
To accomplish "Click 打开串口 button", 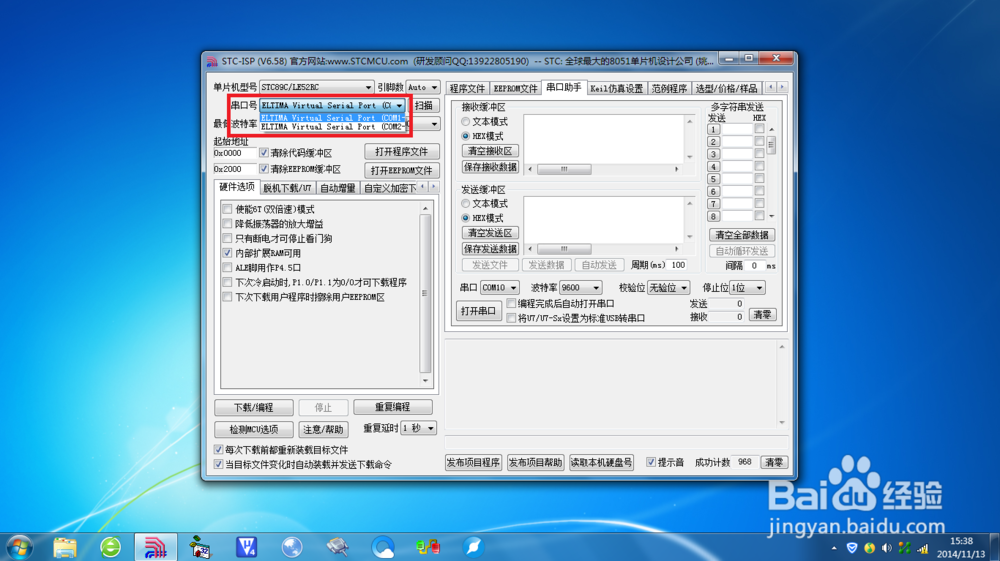I will (478, 311).
